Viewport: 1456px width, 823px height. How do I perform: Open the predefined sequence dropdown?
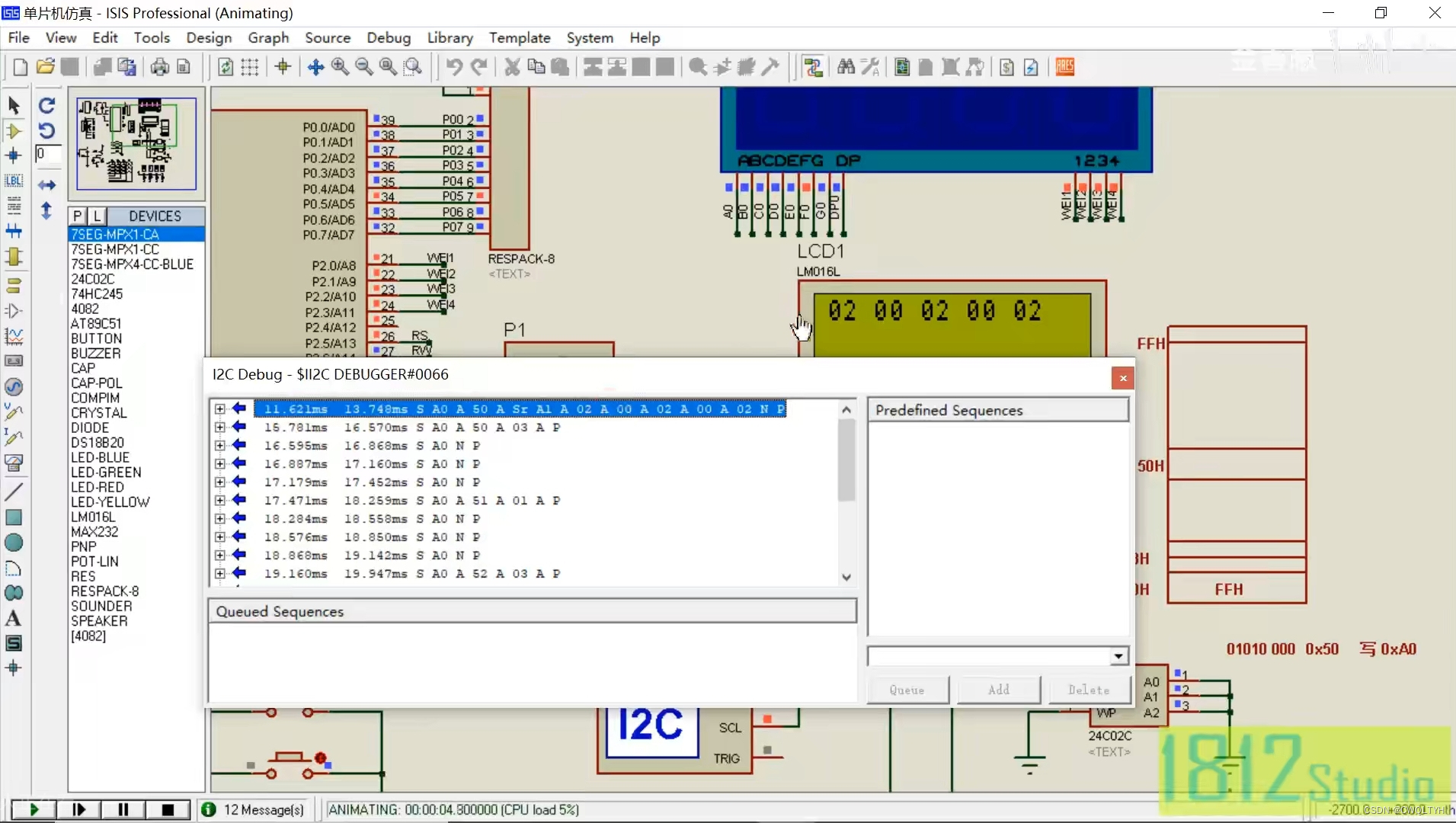(x=1118, y=656)
